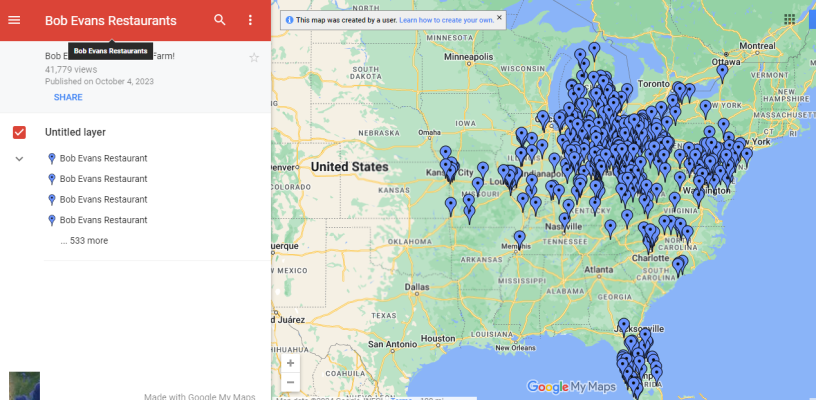The height and width of the screenshot is (400, 816).
Task: Dismiss the 'map was created by a user' notice
Action: (499, 18)
